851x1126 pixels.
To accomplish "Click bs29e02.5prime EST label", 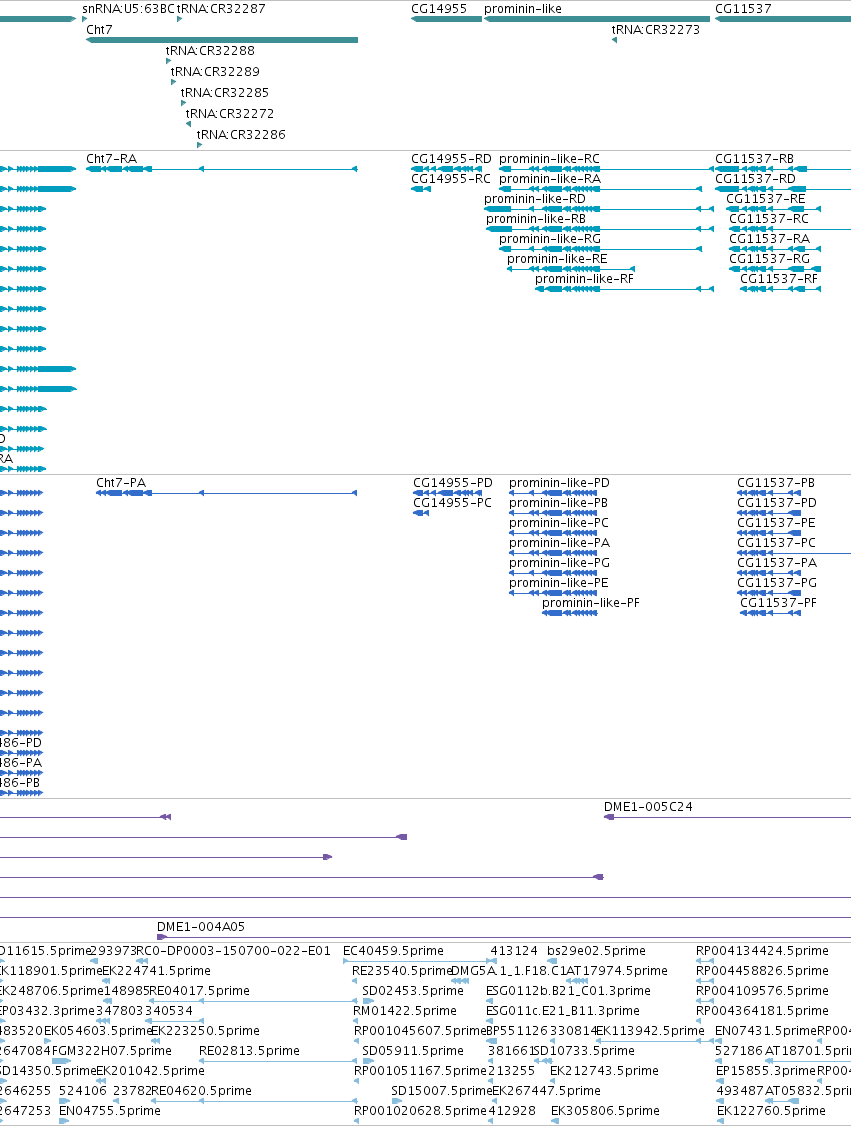I will coord(597,951).
